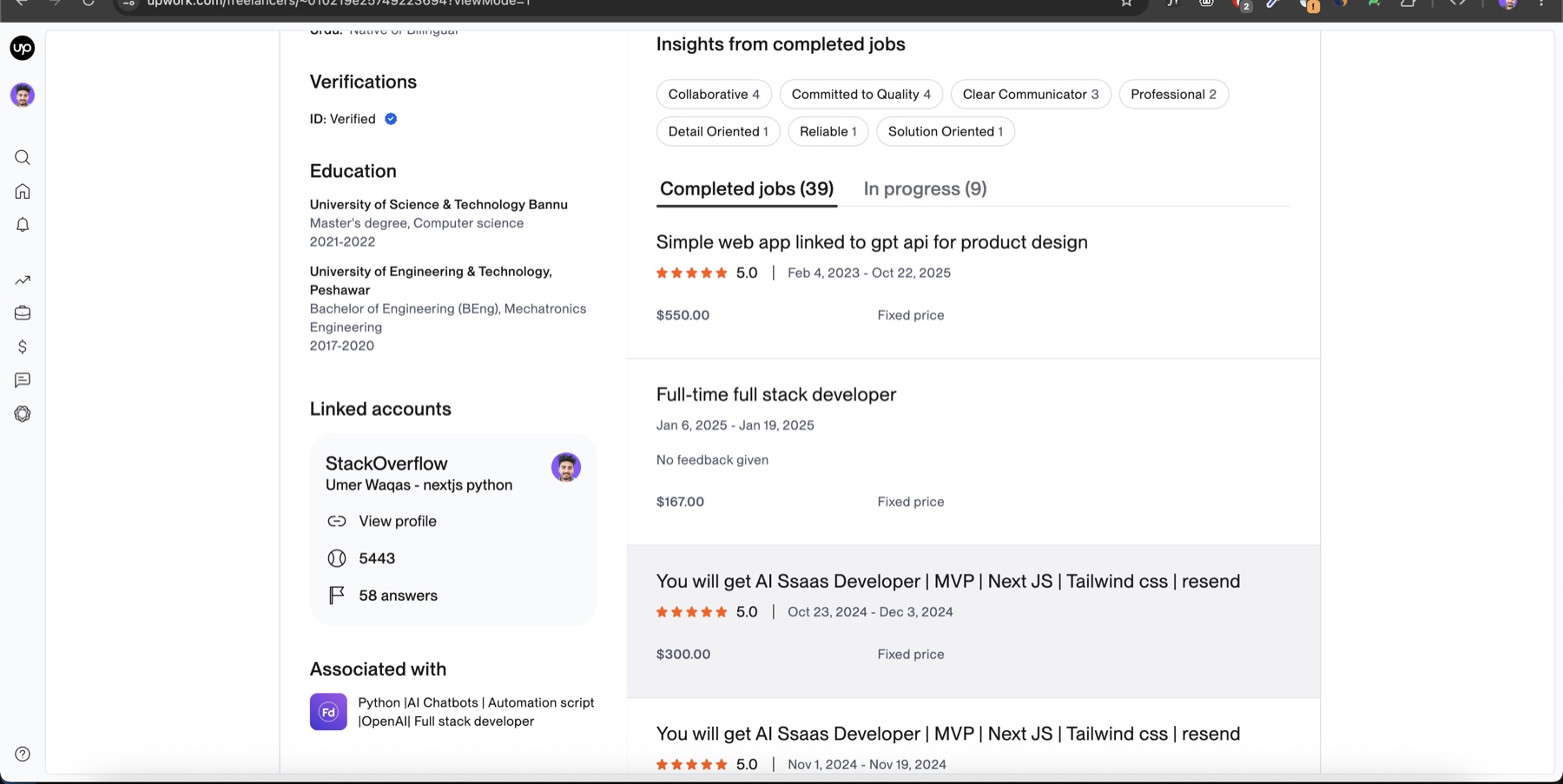Image resolution: width=1563 pixels, height=784 pixels.
Task: Open the Full-time full stack developer job
Action: coord(776,394)
